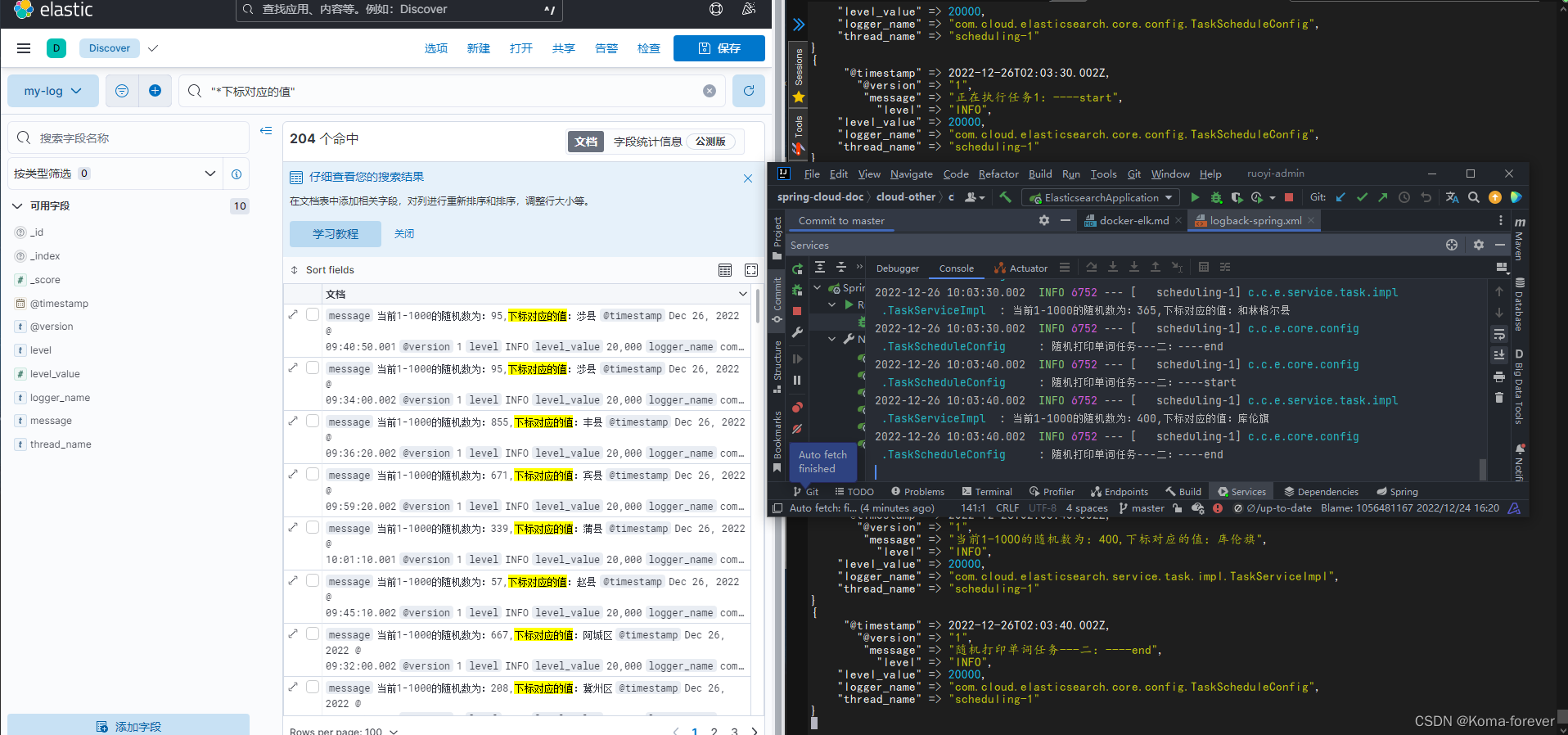Clear the search query text
The height and width of the screenshot is (735, 1568).
(x=710, y=91)
